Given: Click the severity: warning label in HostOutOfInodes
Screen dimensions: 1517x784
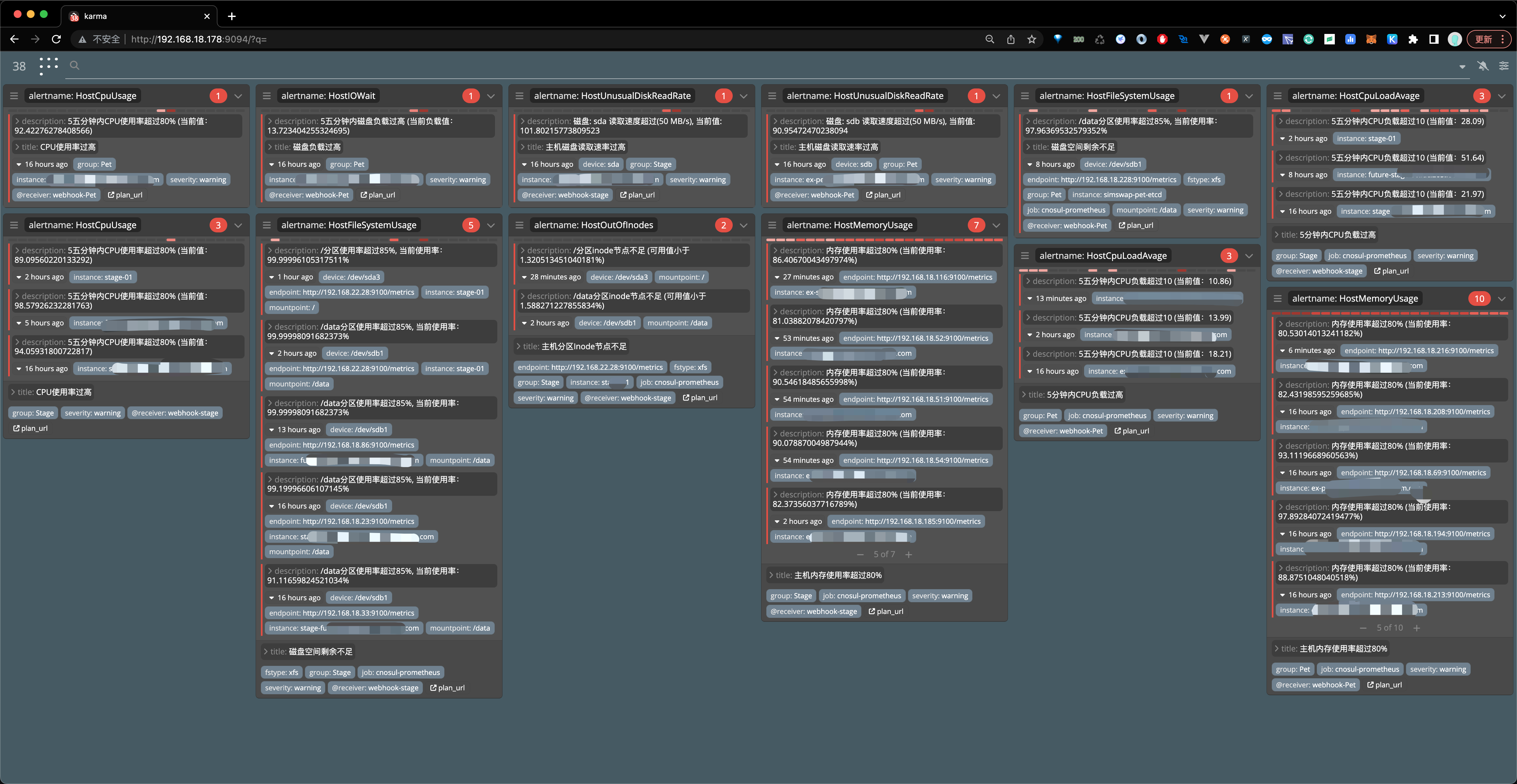Looking at the screenshot, I should pos(545,398).
